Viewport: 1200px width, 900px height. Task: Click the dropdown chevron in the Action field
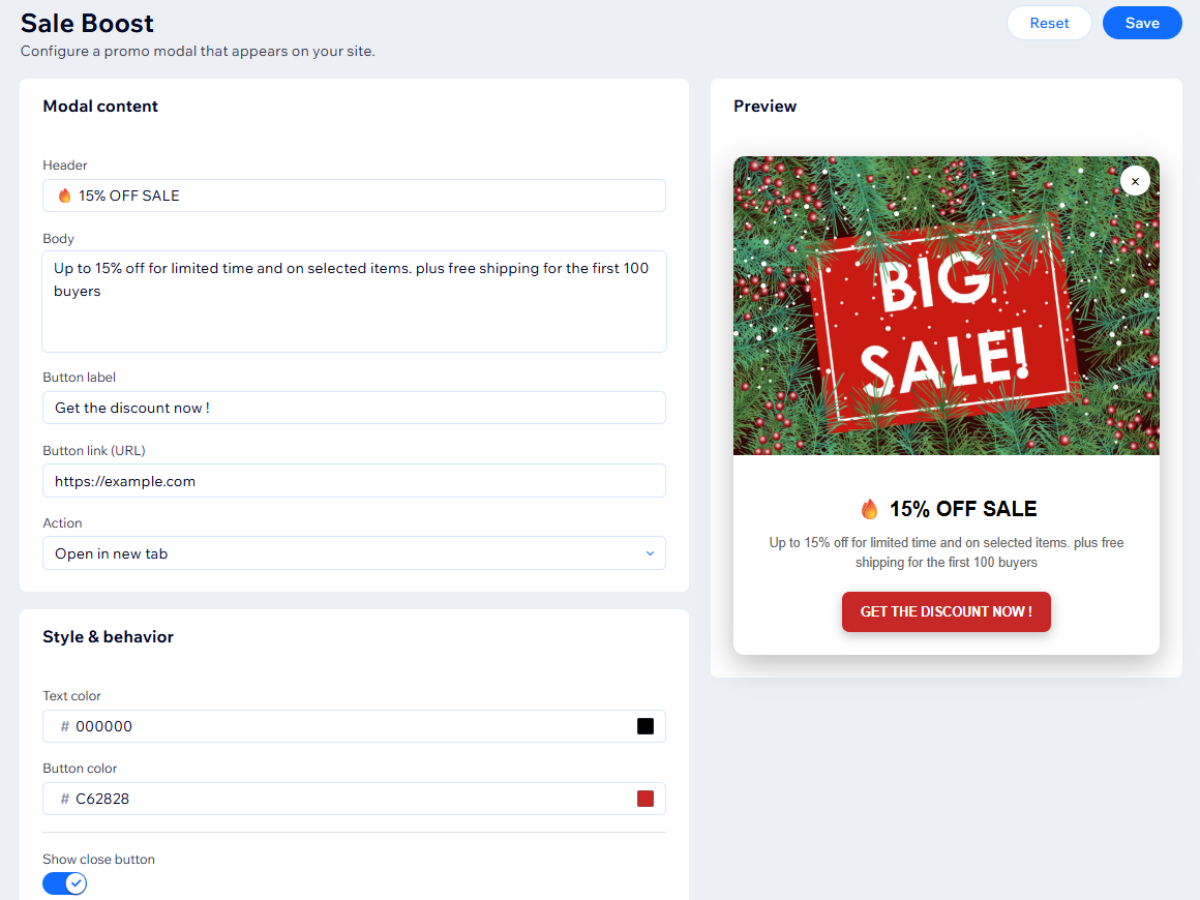click(x=649, y=553)
